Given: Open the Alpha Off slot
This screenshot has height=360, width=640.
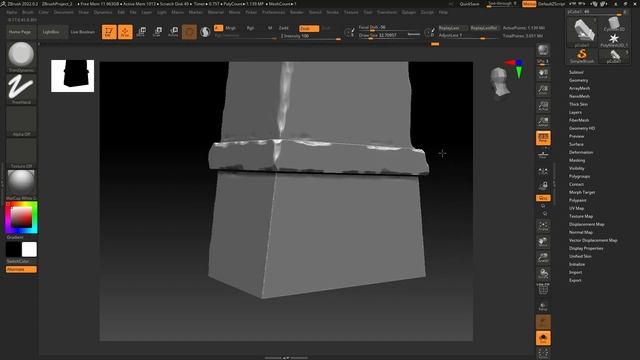Looking at the screenshot, I should coord(21,121).
